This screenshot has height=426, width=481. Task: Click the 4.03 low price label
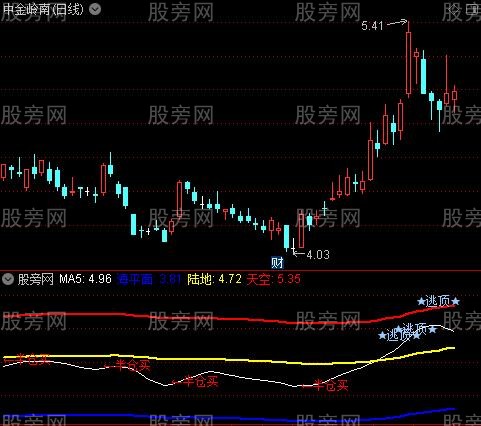[x=318, y=255]
